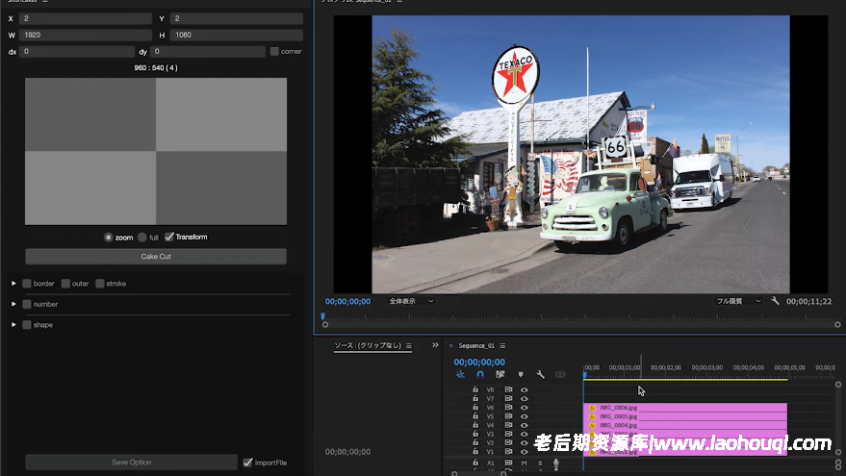Expand the border options section
846x476 pixels.
click(x=14, y=283)
